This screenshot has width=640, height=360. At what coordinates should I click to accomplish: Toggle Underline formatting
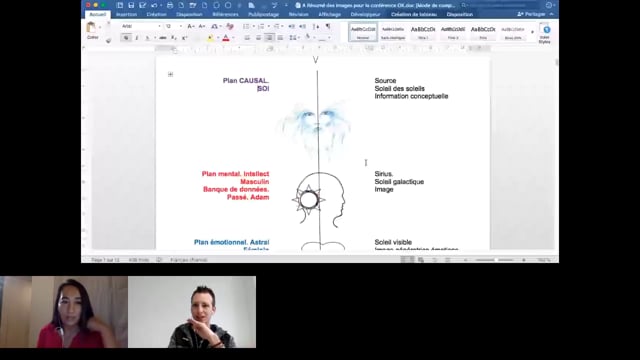(x=147, y=38)
